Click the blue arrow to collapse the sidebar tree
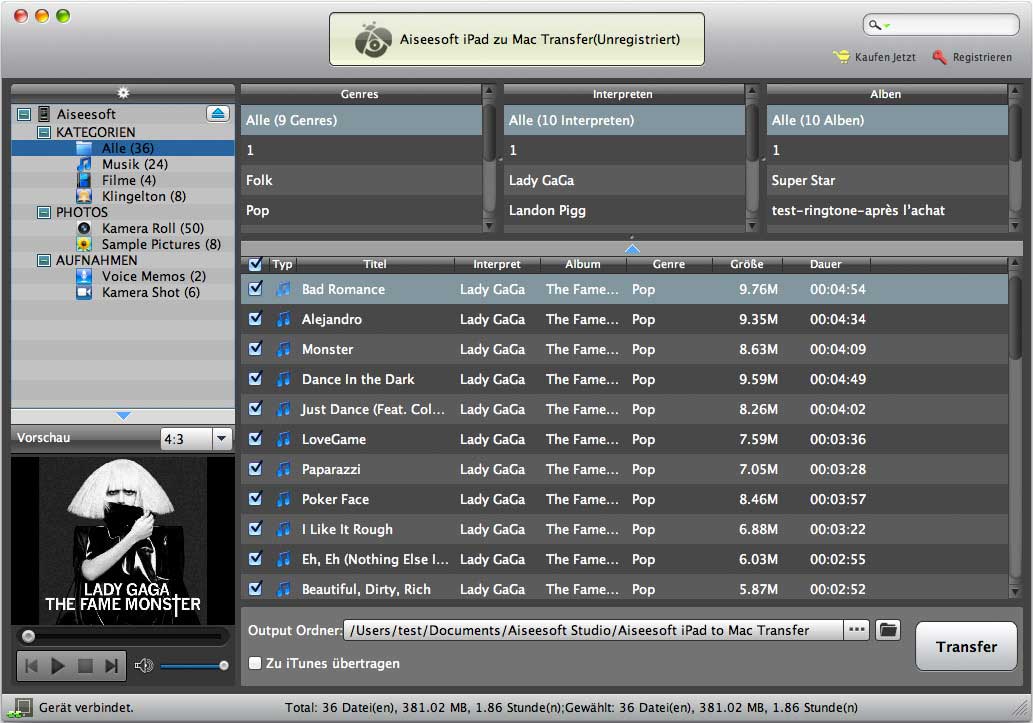Image resolution: width=1033 pixels, height=723 pixels. 123,416
